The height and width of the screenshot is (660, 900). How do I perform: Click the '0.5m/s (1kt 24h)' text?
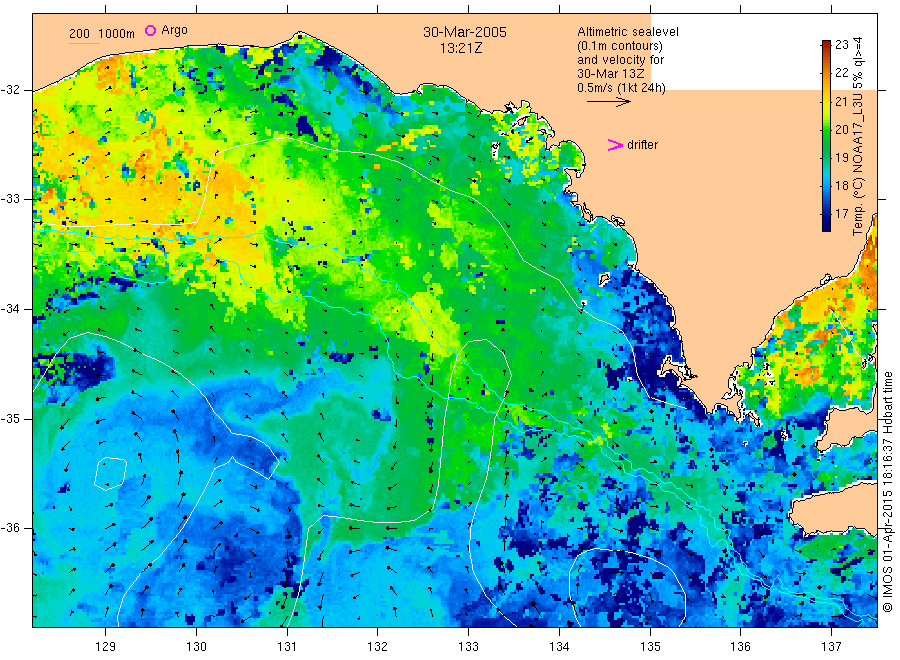point(621,88)
